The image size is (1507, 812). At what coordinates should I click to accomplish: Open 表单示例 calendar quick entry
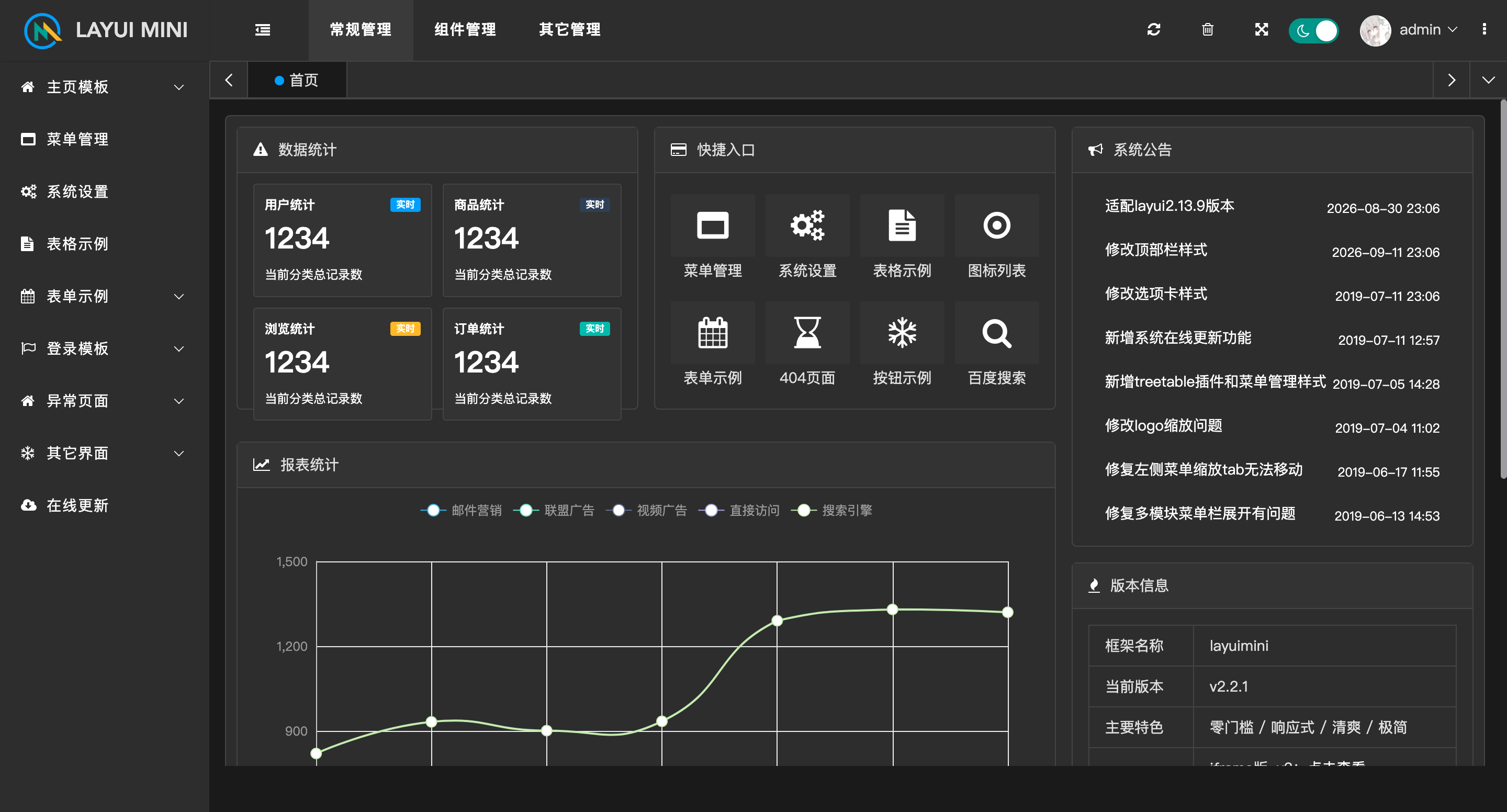pos(713,332)
